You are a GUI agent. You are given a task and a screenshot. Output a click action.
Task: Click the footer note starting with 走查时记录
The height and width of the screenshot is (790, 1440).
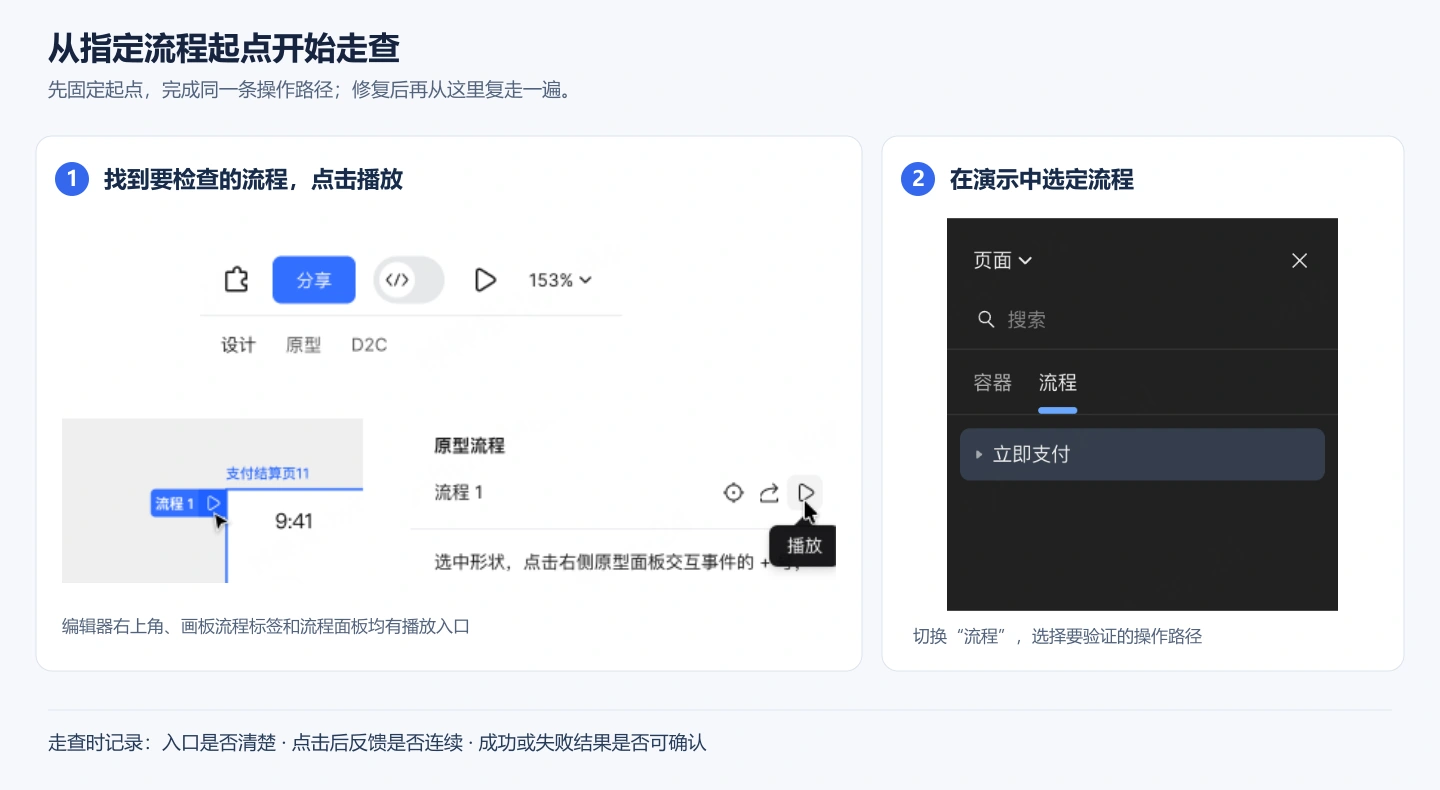377,743
